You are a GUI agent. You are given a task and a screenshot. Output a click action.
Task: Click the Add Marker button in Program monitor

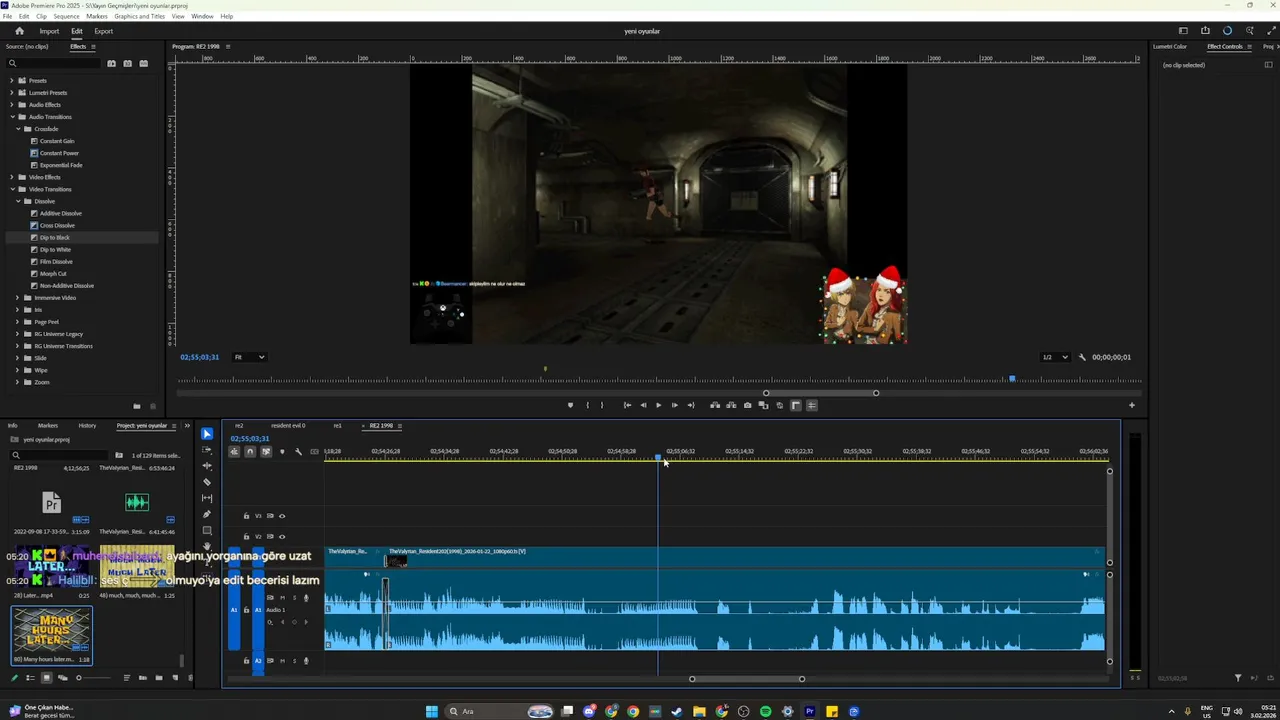[570, 405]
